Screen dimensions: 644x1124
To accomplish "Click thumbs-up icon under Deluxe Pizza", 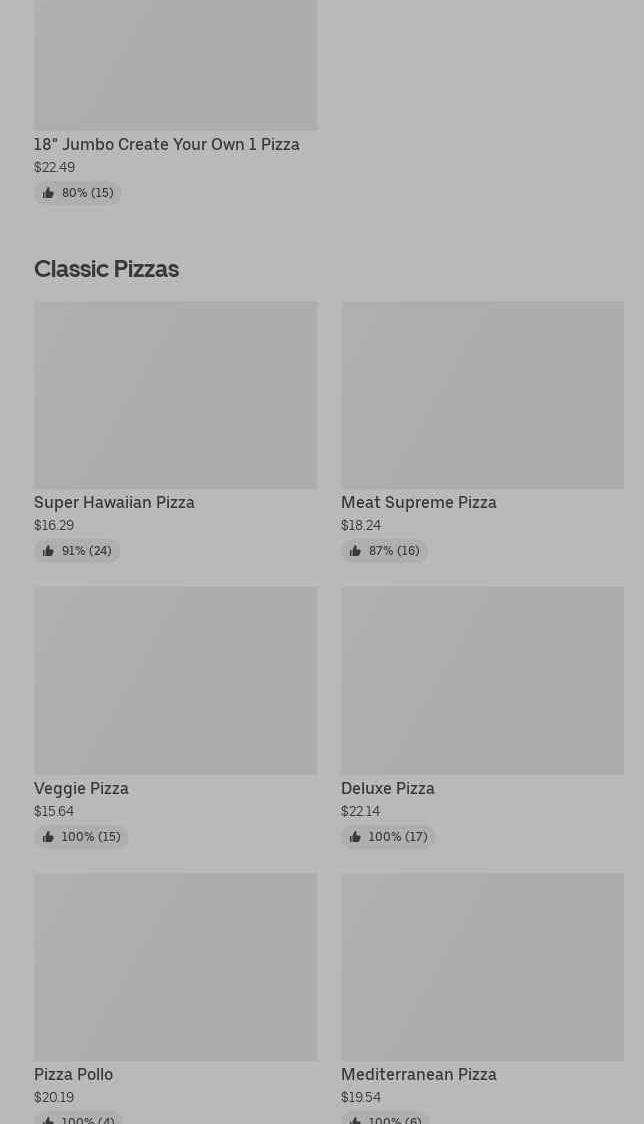I will pos(355,837).
